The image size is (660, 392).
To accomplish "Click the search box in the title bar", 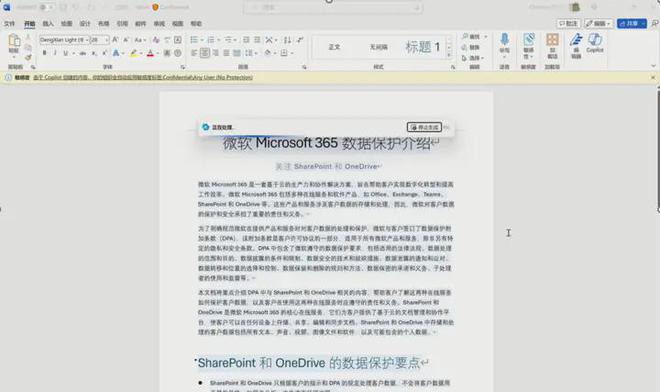I will [333, 7].
